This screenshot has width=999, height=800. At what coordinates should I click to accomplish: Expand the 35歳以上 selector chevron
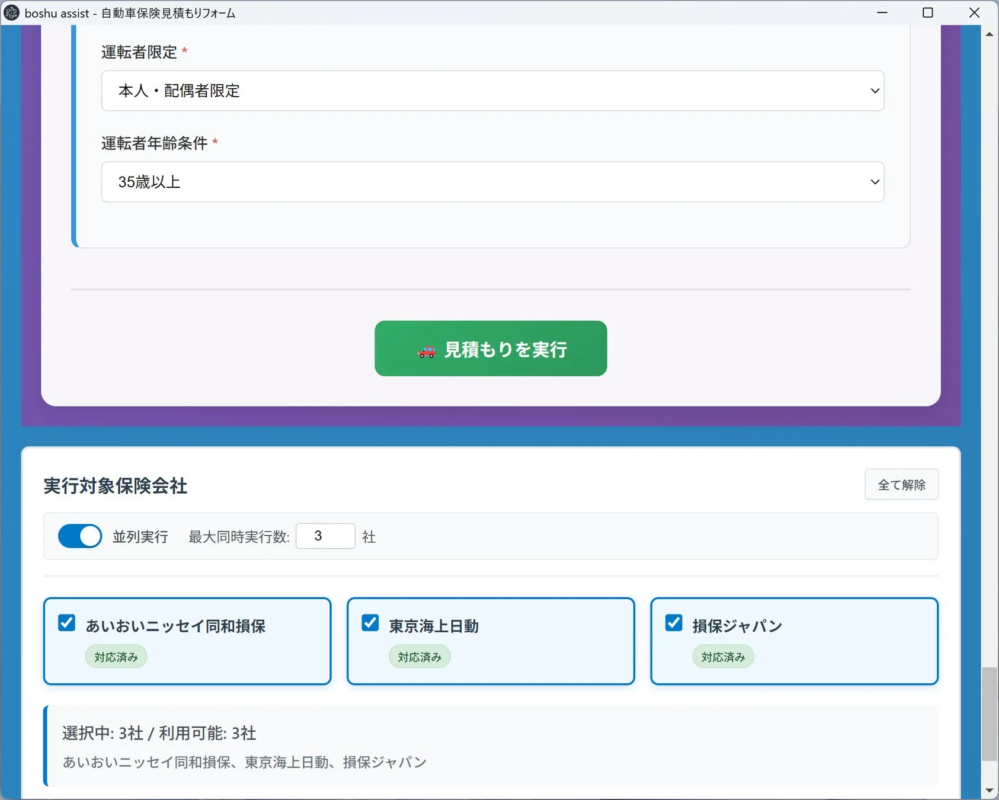[874, 182]
